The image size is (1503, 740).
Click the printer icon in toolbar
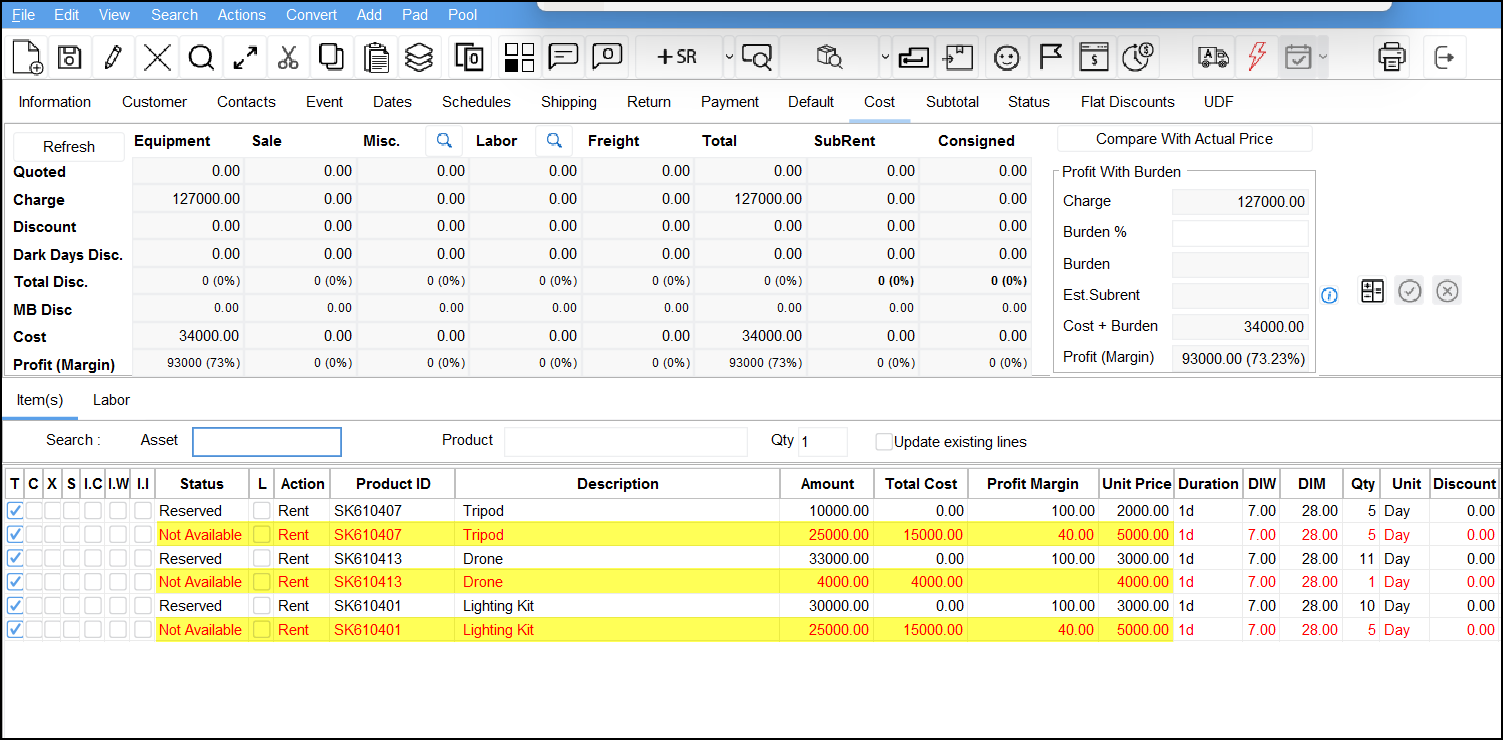(1391, 57)
